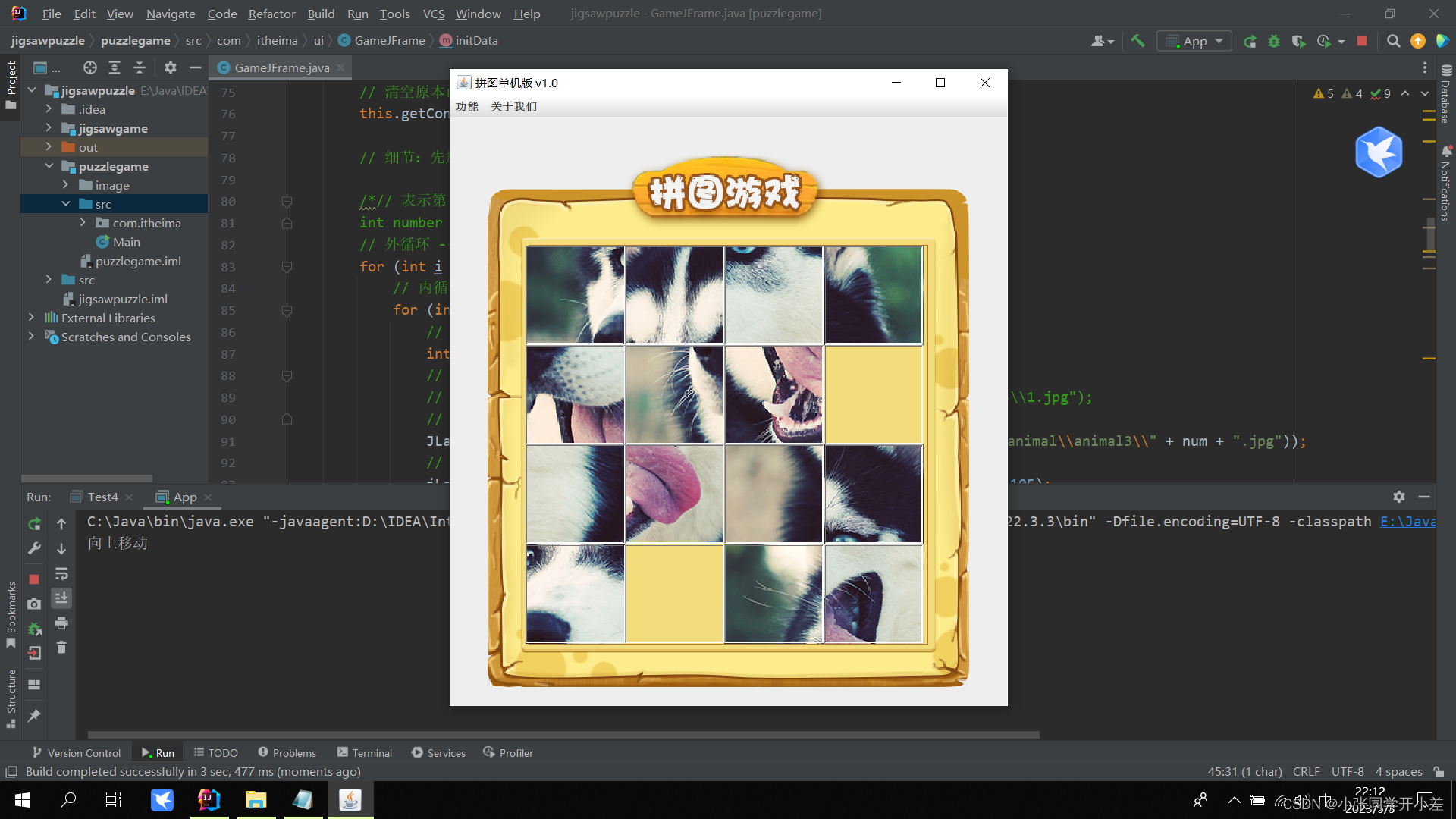Open File Explorer from the taskbar
Screen dimensions: 1456x819
256,799
